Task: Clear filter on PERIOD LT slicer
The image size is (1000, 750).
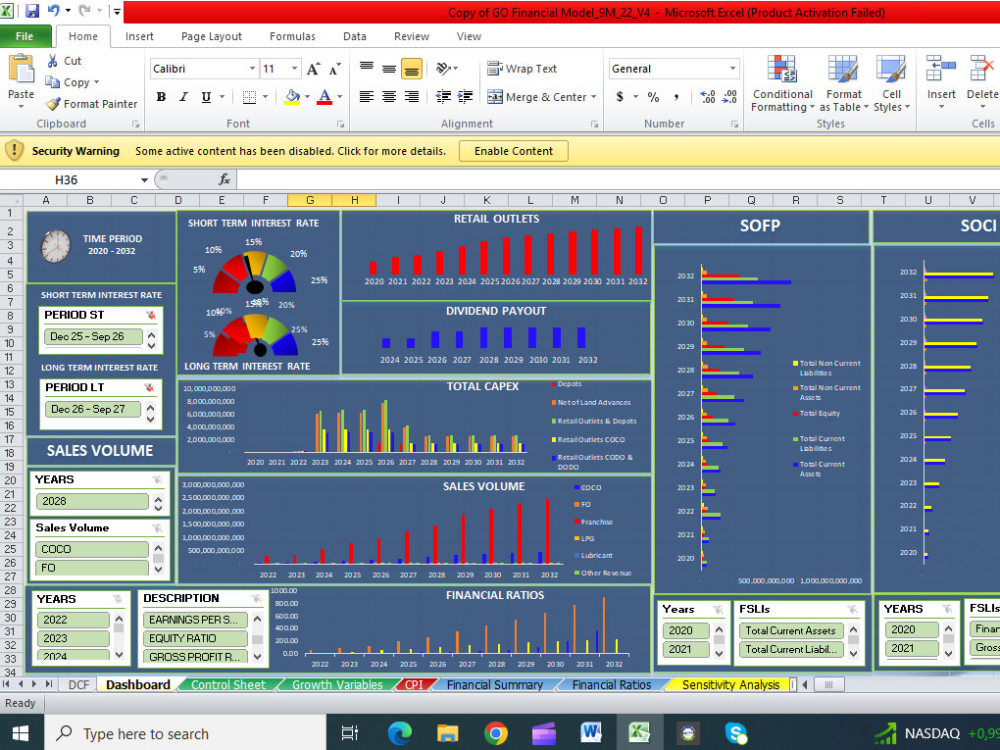Action: pyautogui.click(x=149, y=388)
